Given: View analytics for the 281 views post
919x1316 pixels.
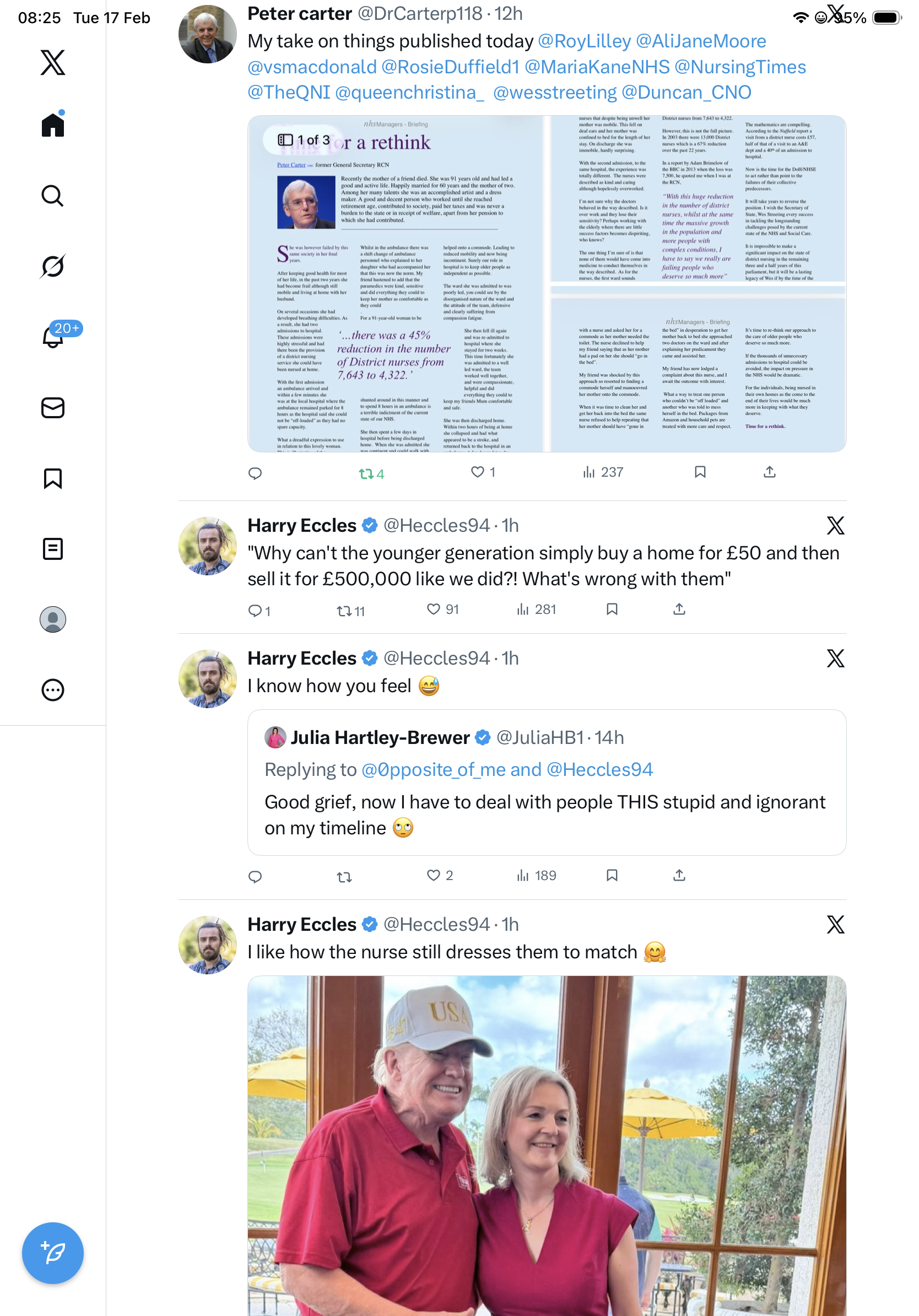Looking at the screenshot, I should click(x=536, y=610).
